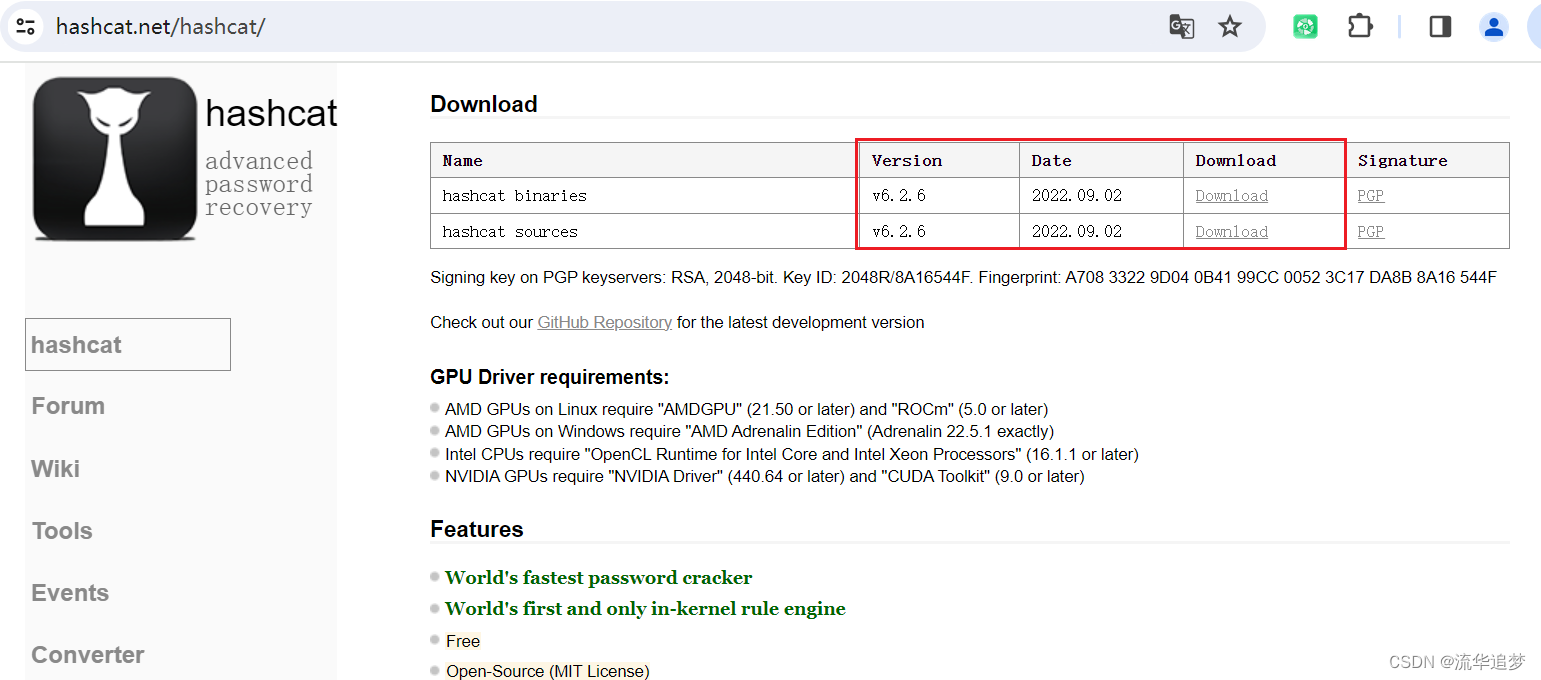This screenshot has height=680, width=1541.
Task: Click v6.2.6 in the sources row
Action: tap(898, 232)
